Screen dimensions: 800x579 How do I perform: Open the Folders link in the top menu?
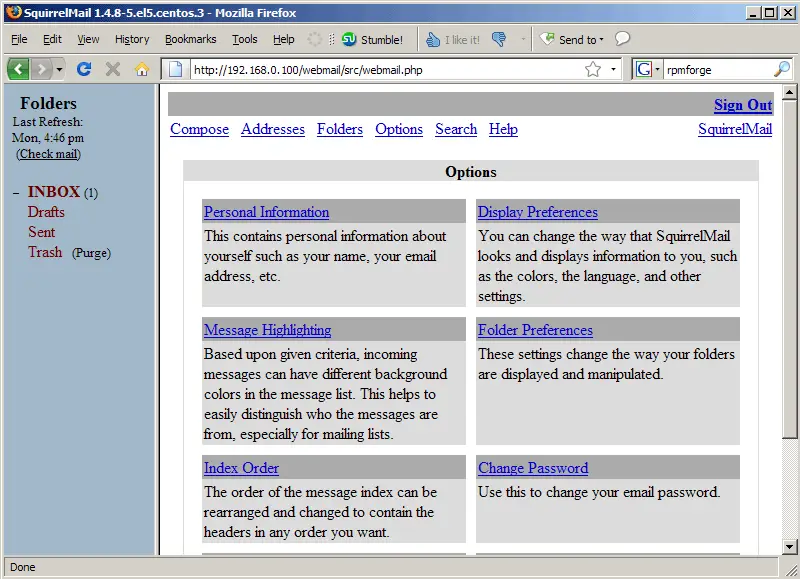click(x=340, y=129)
